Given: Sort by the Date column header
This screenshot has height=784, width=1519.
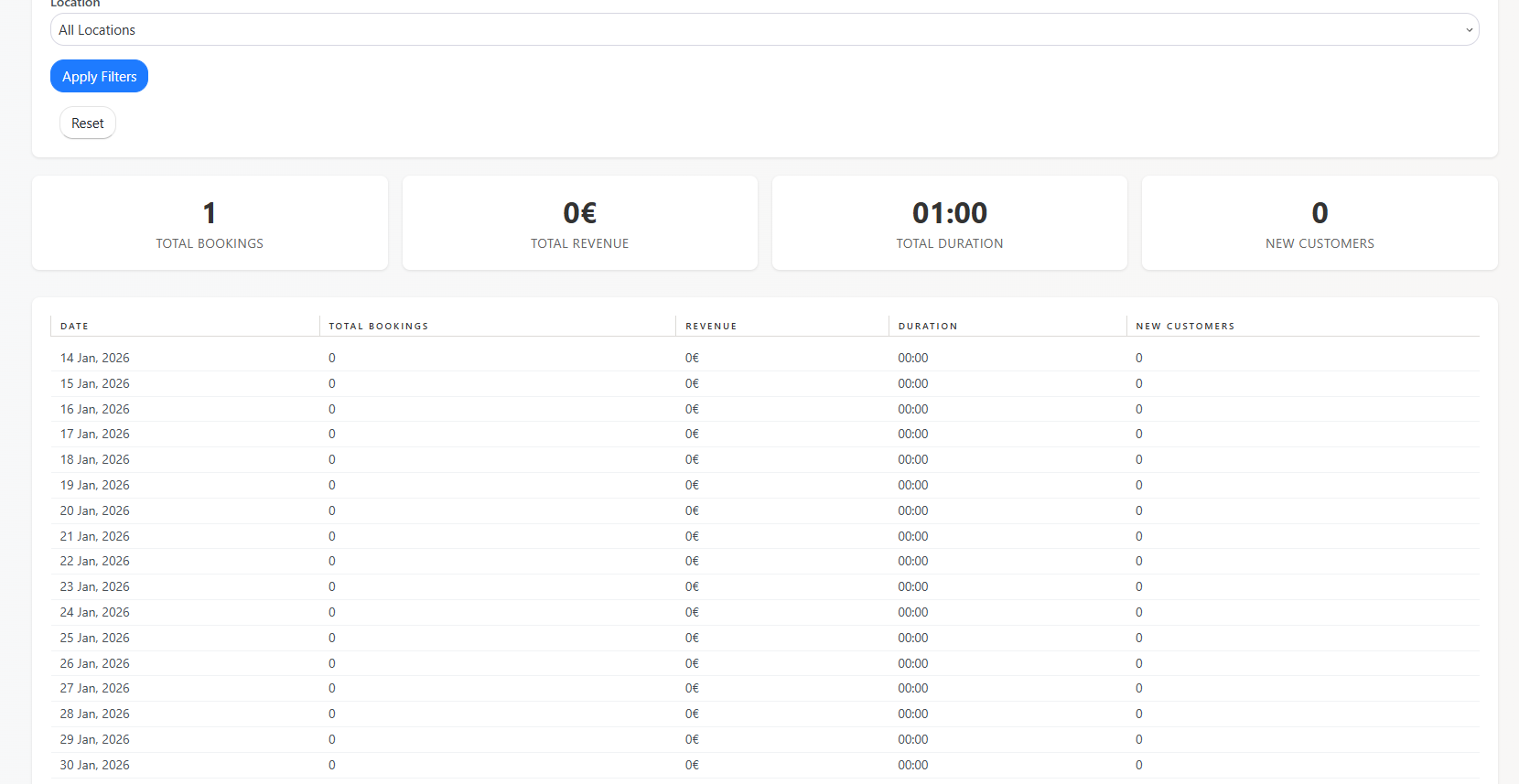Looking at the screenshot, I should tap(75, 327).
